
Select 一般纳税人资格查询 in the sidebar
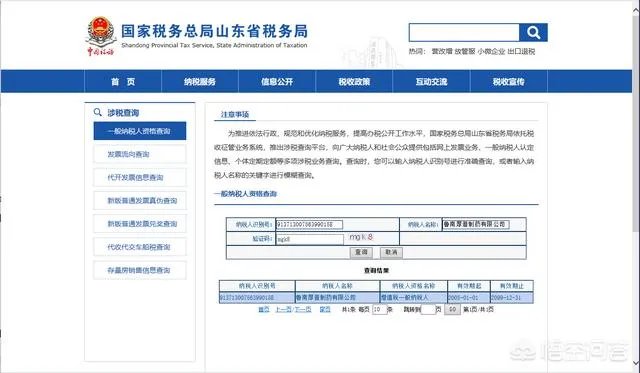[140, 131]
